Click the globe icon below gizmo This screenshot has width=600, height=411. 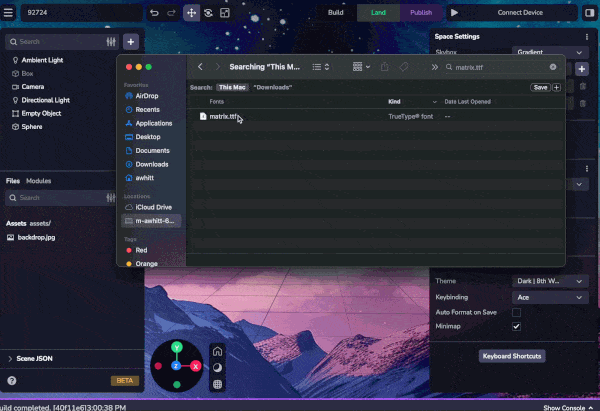click(217, 384)
